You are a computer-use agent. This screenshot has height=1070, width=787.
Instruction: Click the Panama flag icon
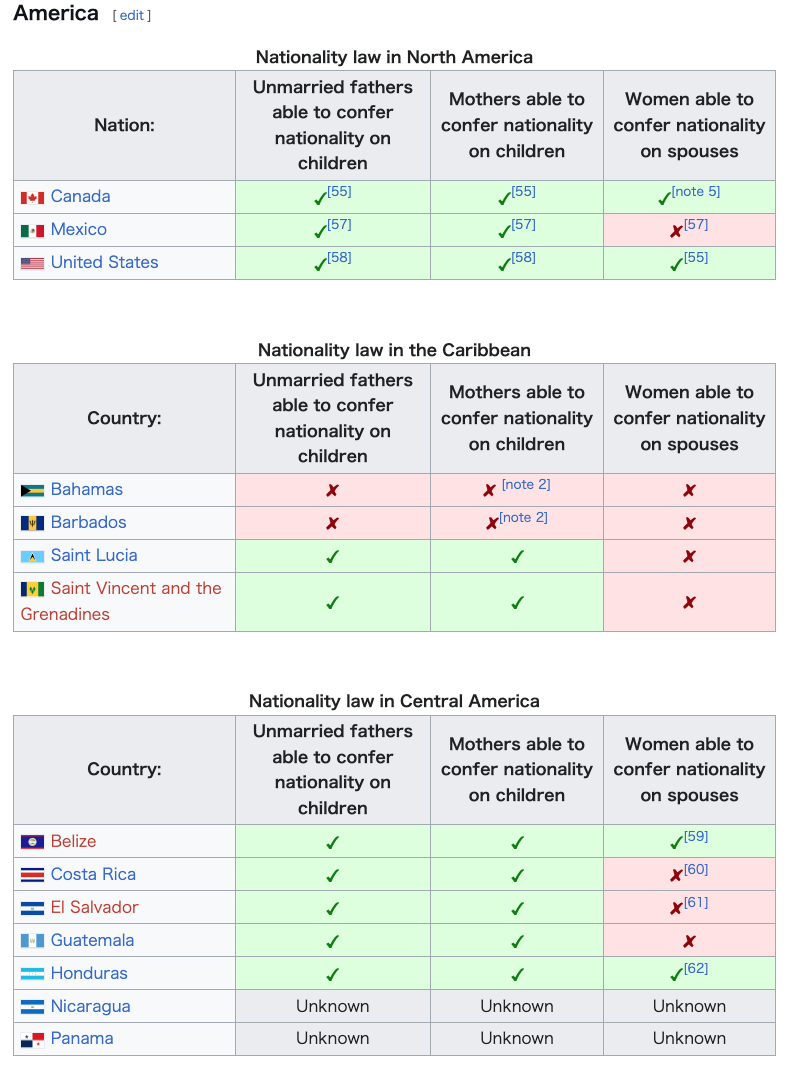(32, 1040)
